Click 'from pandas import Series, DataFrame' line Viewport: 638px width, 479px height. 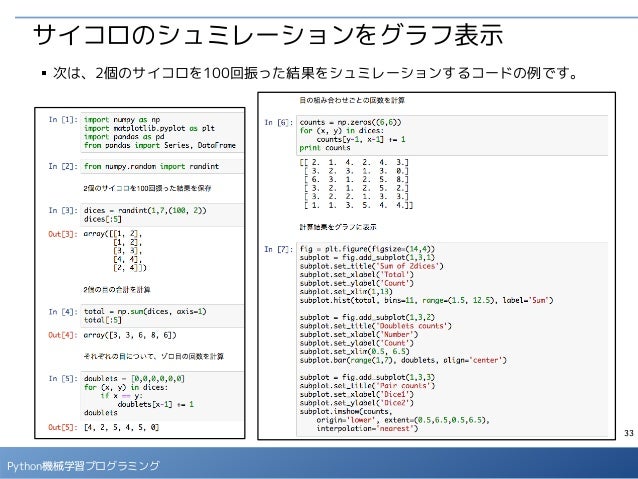(160, 145)
